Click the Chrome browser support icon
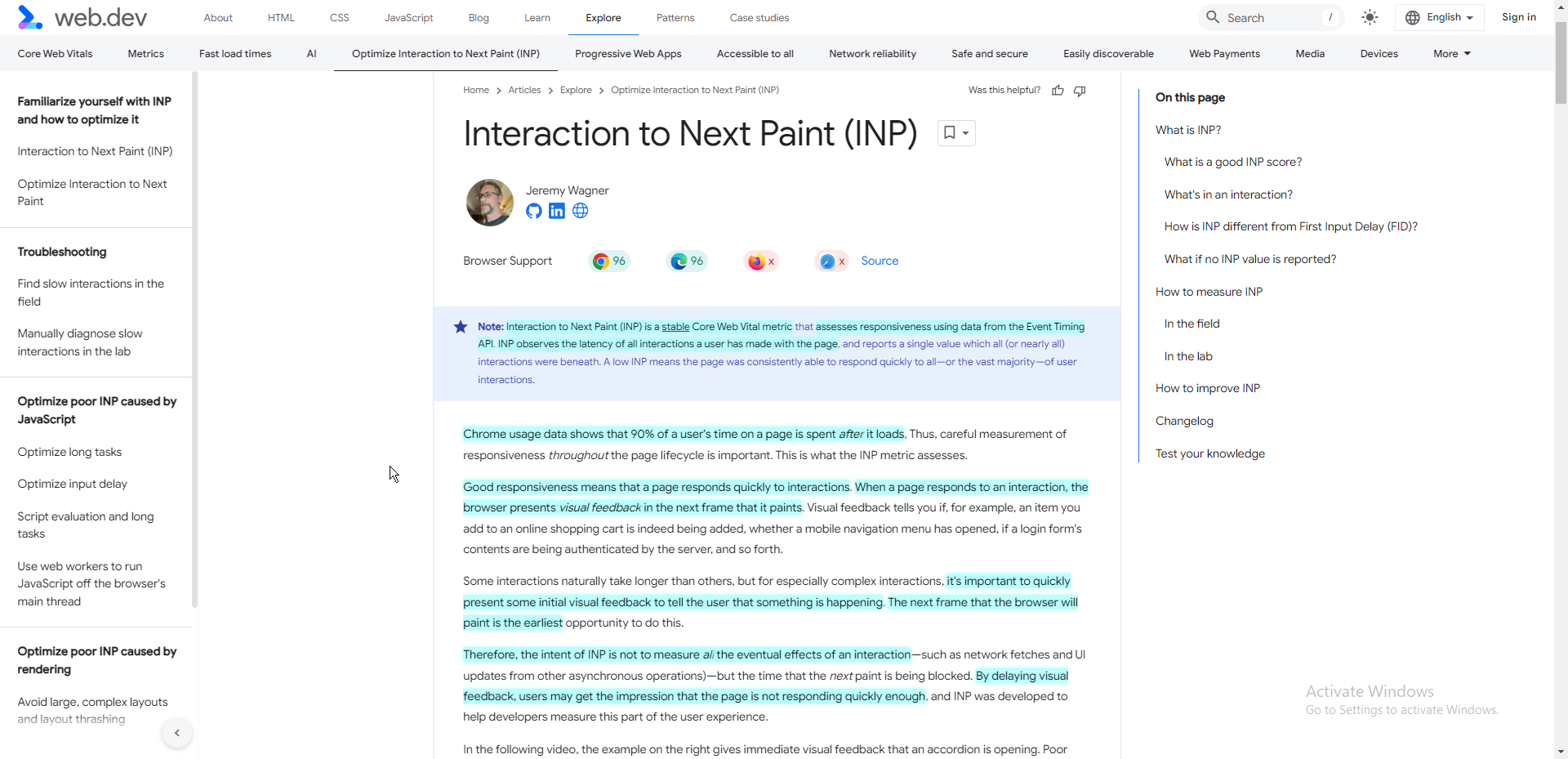The image size is (1568, 759). [x=601, y=261]
